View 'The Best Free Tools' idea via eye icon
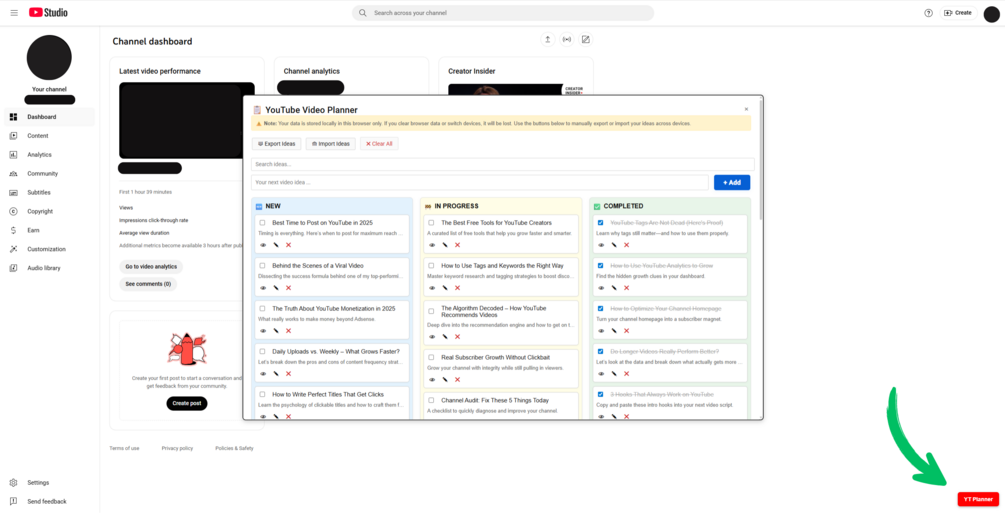This screenshot has height=513, width=1005. pyautogui.click(x=432, y=245)
